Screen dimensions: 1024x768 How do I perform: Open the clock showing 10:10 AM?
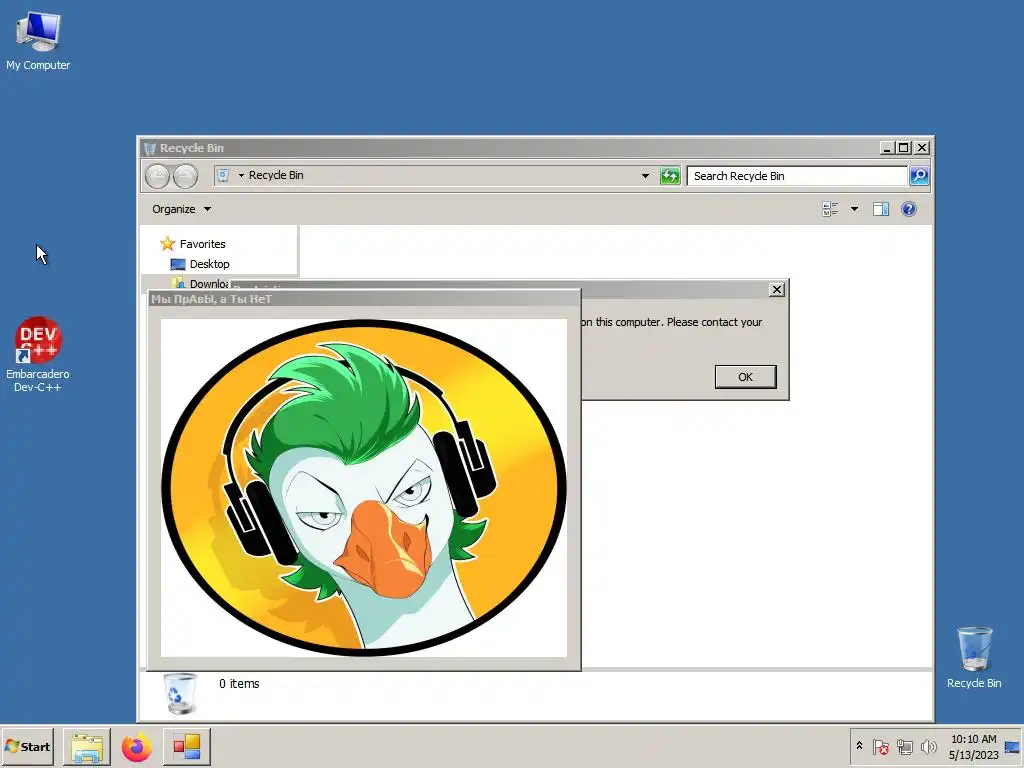(974, 746)
